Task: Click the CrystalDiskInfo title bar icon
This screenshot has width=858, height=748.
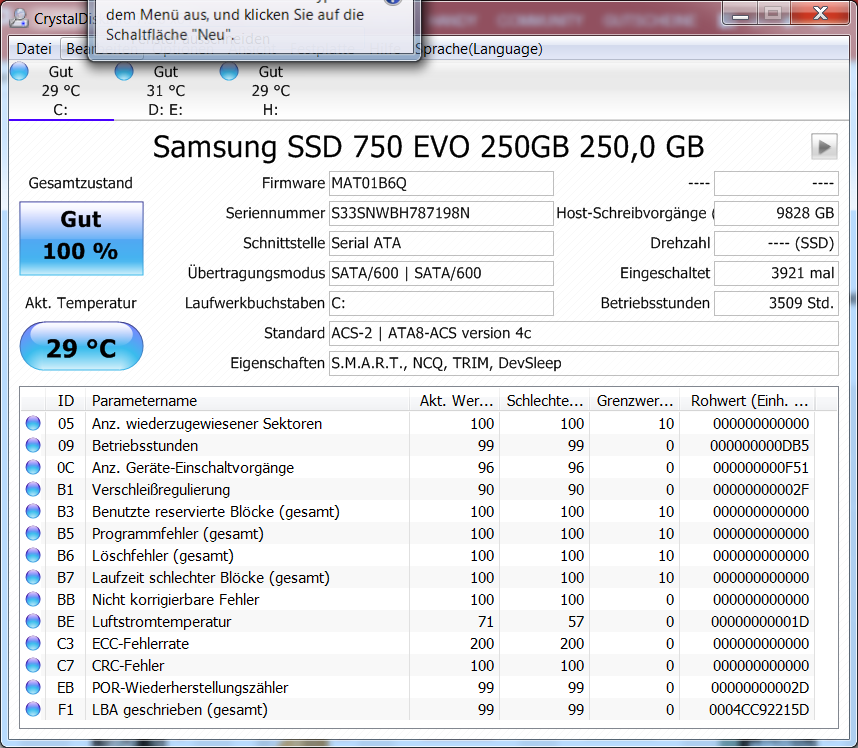Action: point(19,18)
